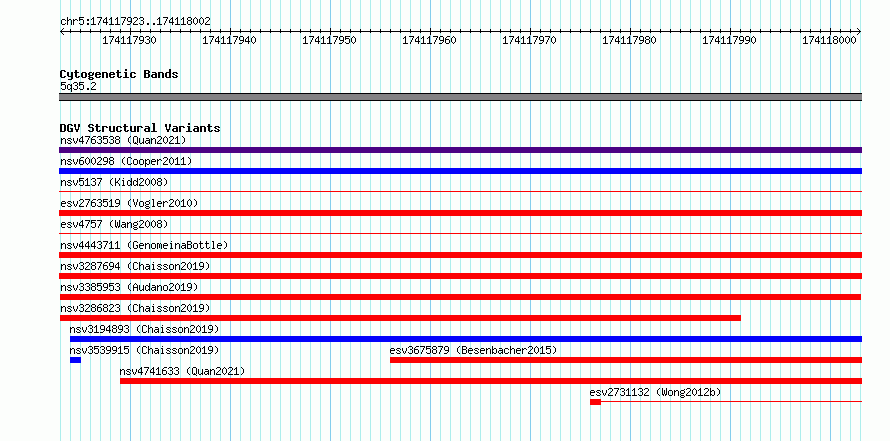Select the red nsv3287694 variant bar
Viewport: 890px width, 441px height.
[x=460, y=276]
